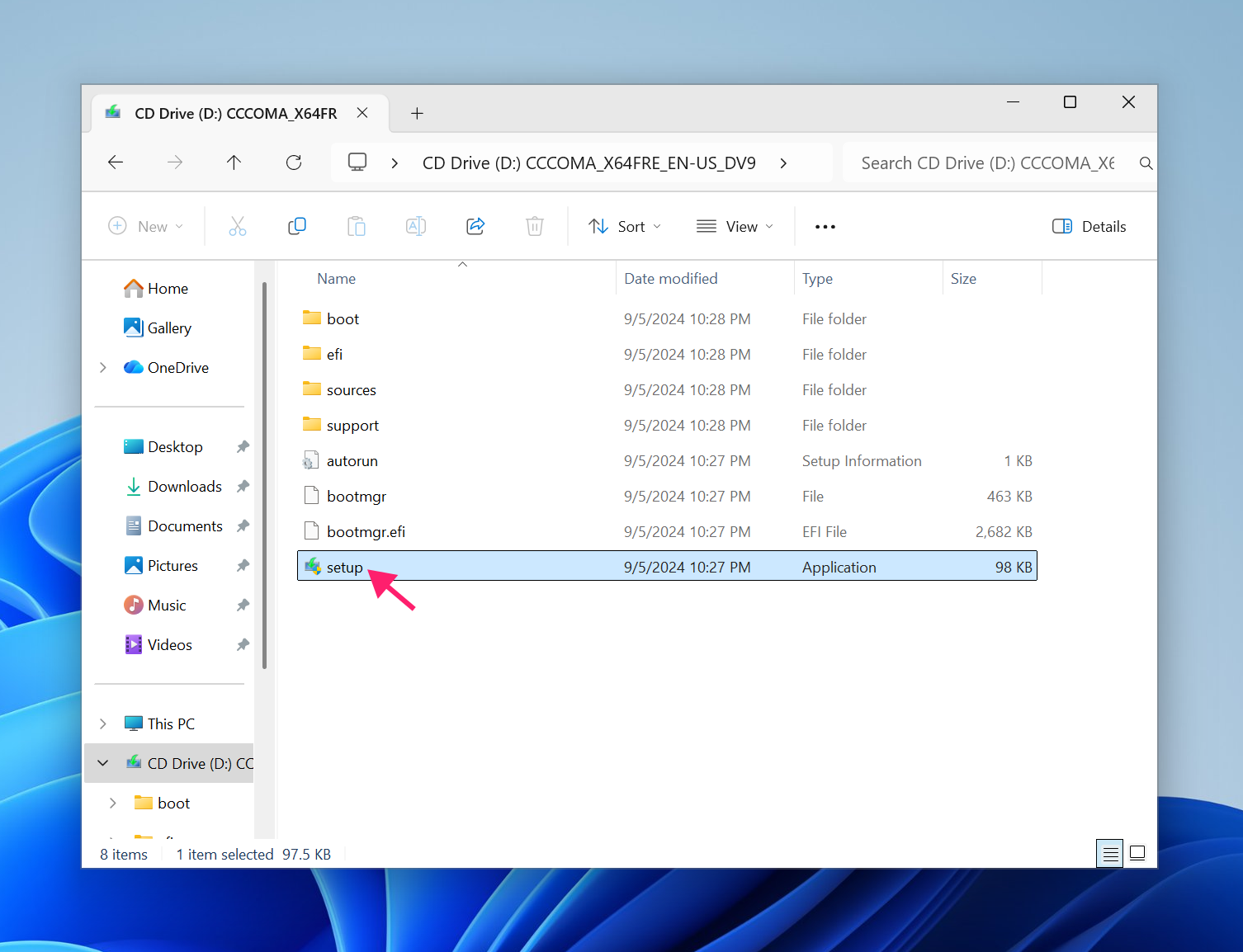Select the autorun setup information file

pyautogui.click(x=667, y=460)
